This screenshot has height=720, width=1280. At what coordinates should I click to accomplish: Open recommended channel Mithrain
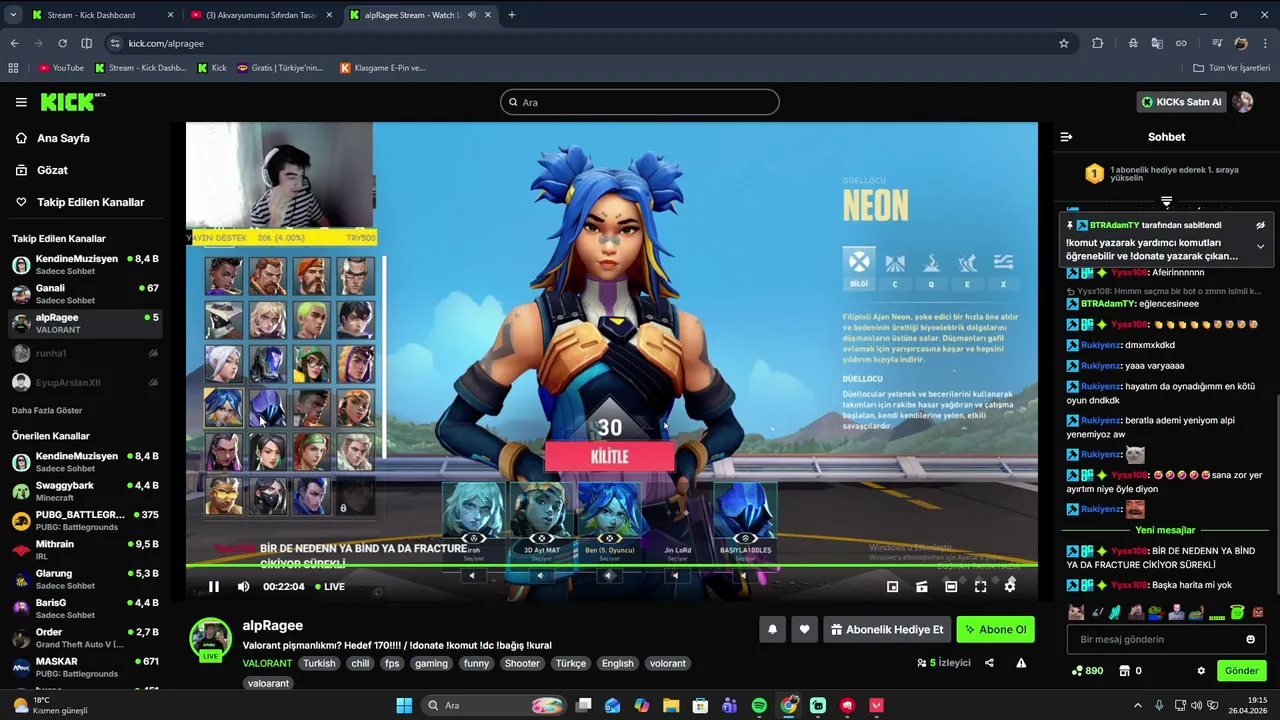pos(85,550)
